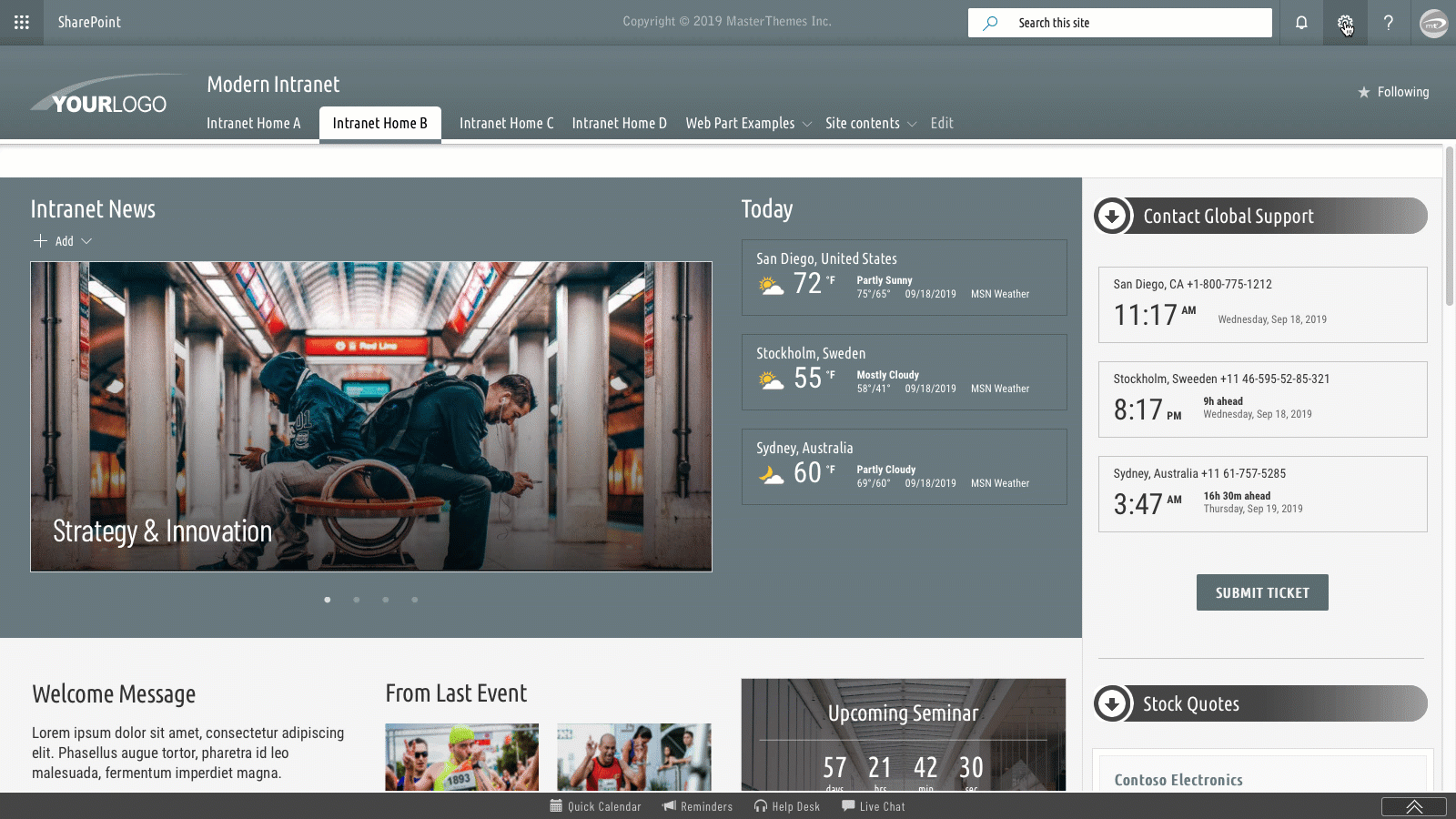Open Quick Calendar from the bottom bar
This screenshot has height=819, width=1456.
596,806
